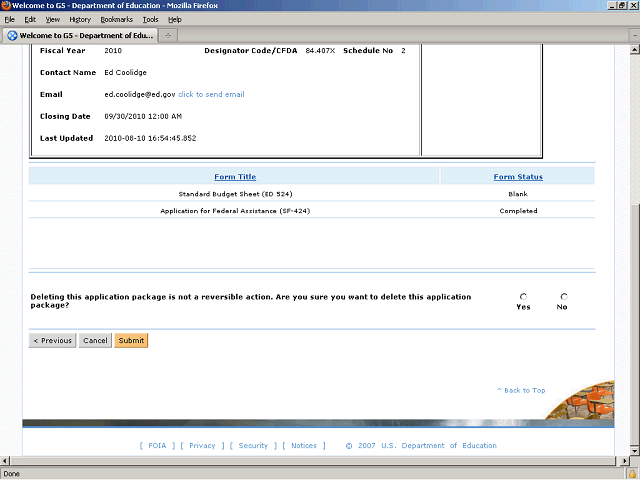Click the 'Blank' form status cell

[x=518, y=194]
